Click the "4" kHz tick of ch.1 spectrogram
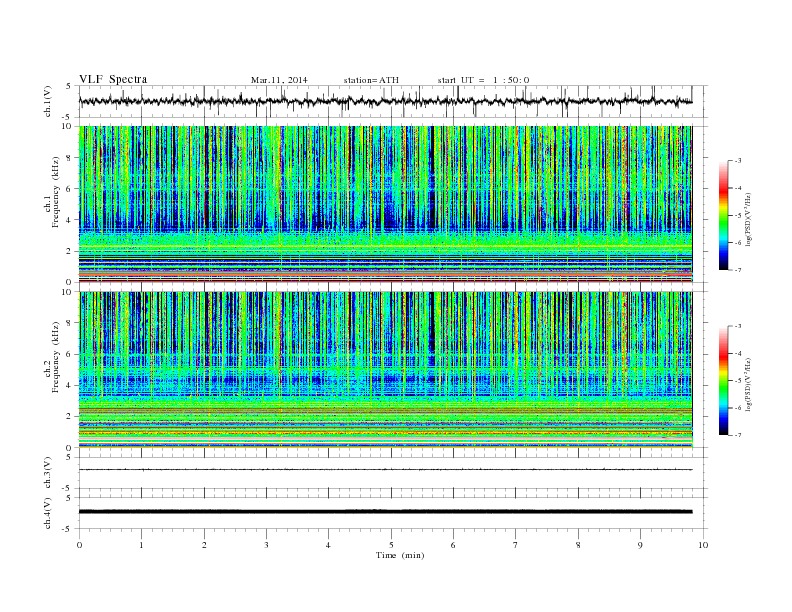This screenshot has width=792, height=612. point(70,220)
